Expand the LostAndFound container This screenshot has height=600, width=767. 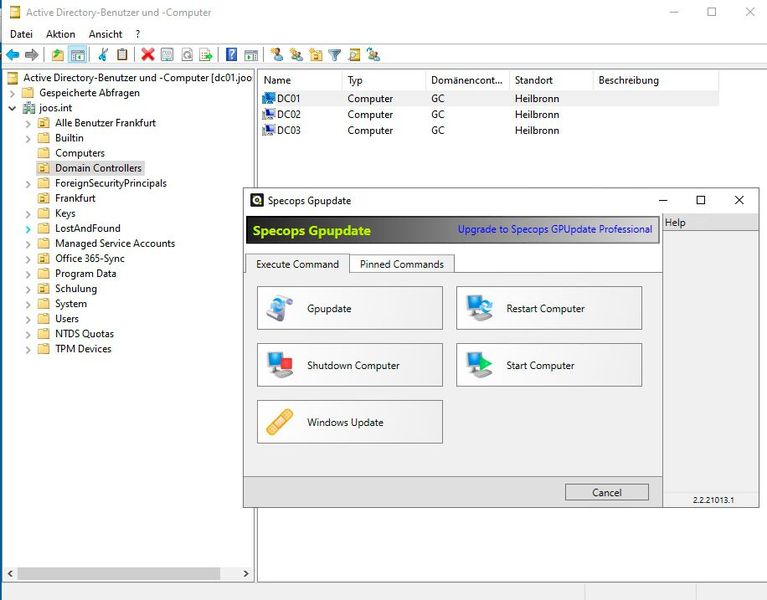28,229
